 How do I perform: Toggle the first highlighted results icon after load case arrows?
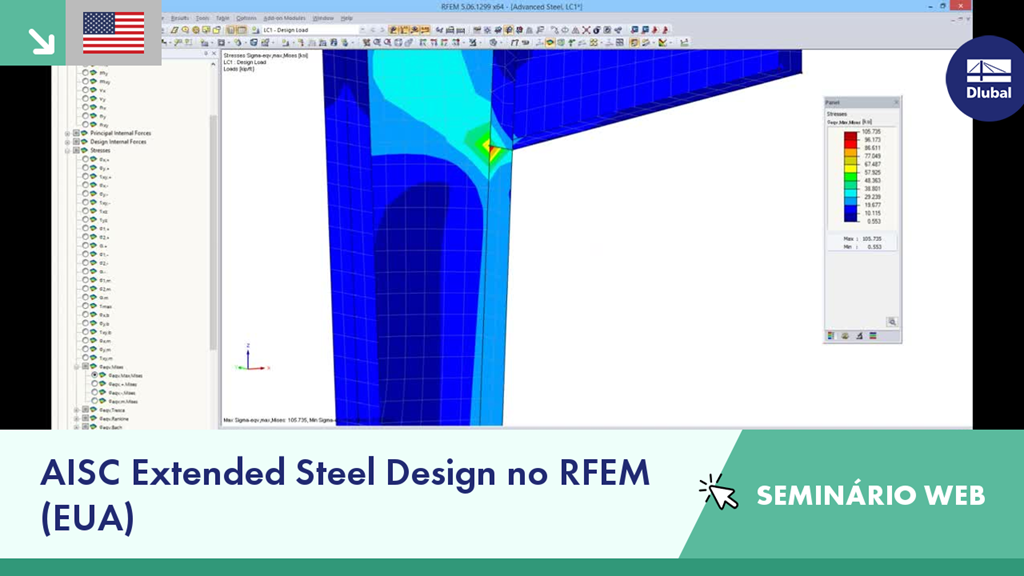[394, 30]
